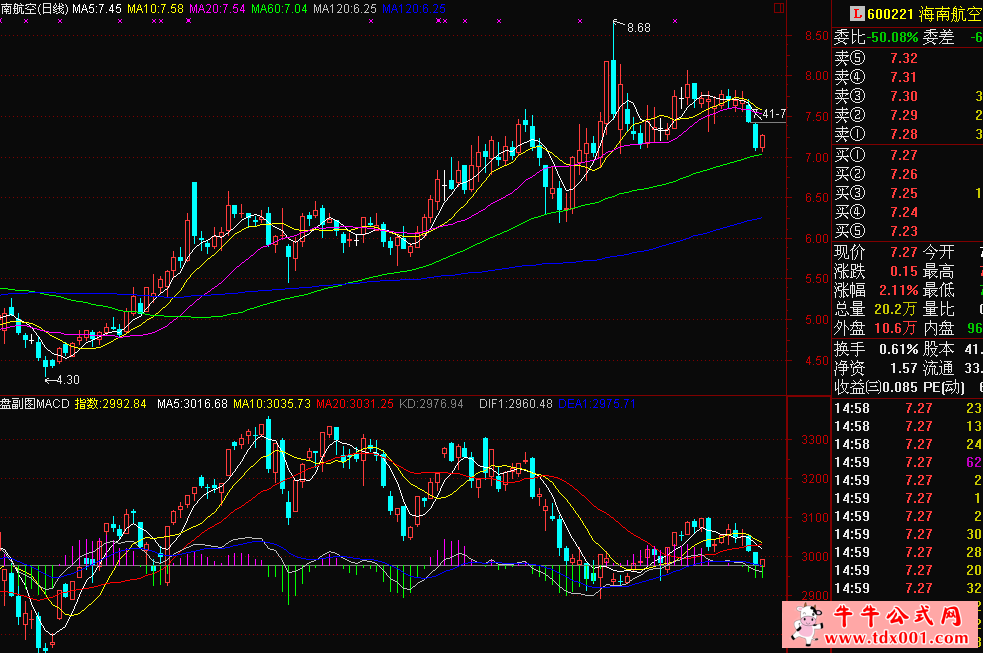983x653 pixels.
Task: Click the 净资 1.57 value
Action: tap(904, 368)
